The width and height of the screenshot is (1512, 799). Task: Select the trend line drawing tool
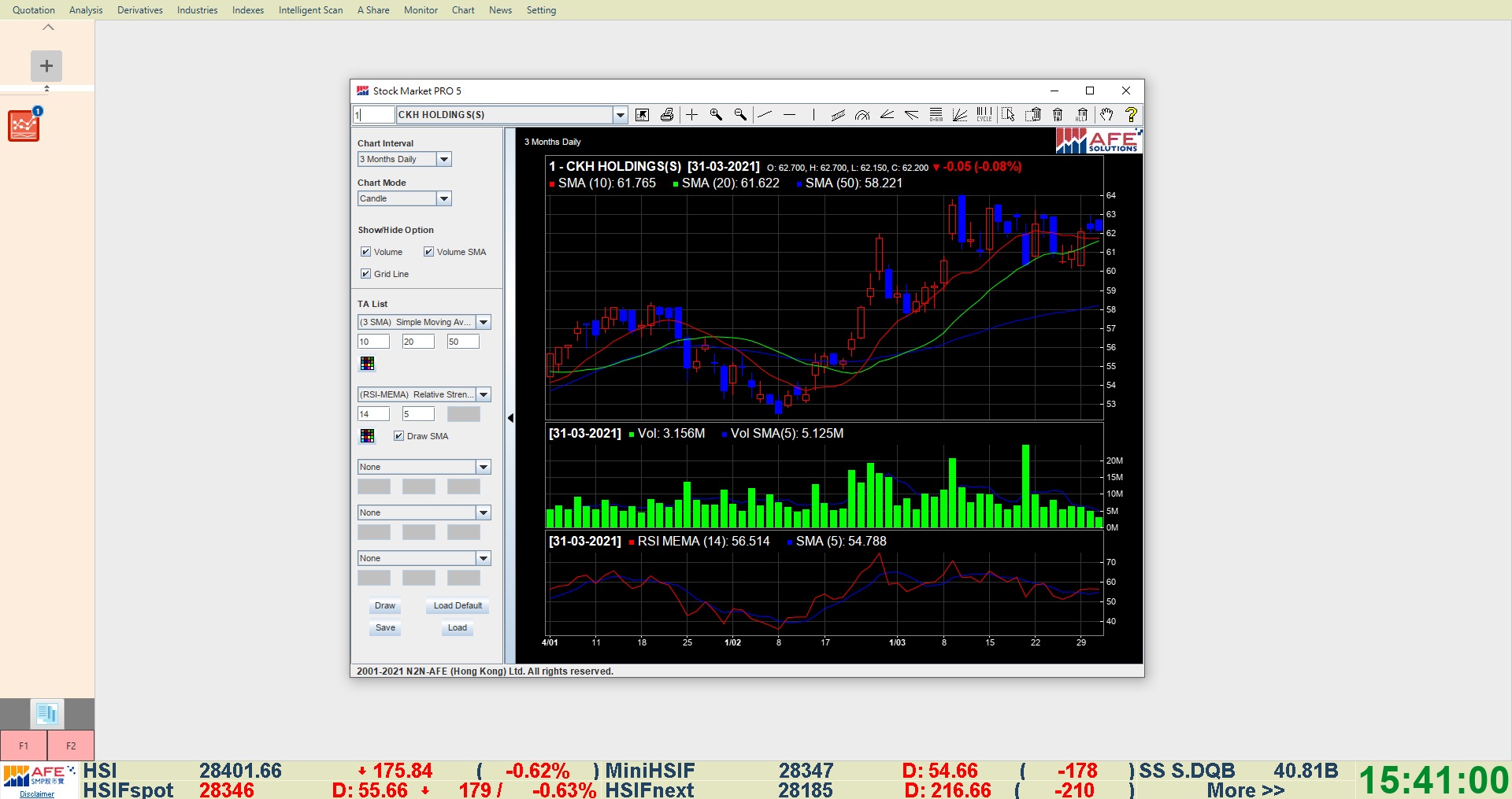tap(765, 115)
